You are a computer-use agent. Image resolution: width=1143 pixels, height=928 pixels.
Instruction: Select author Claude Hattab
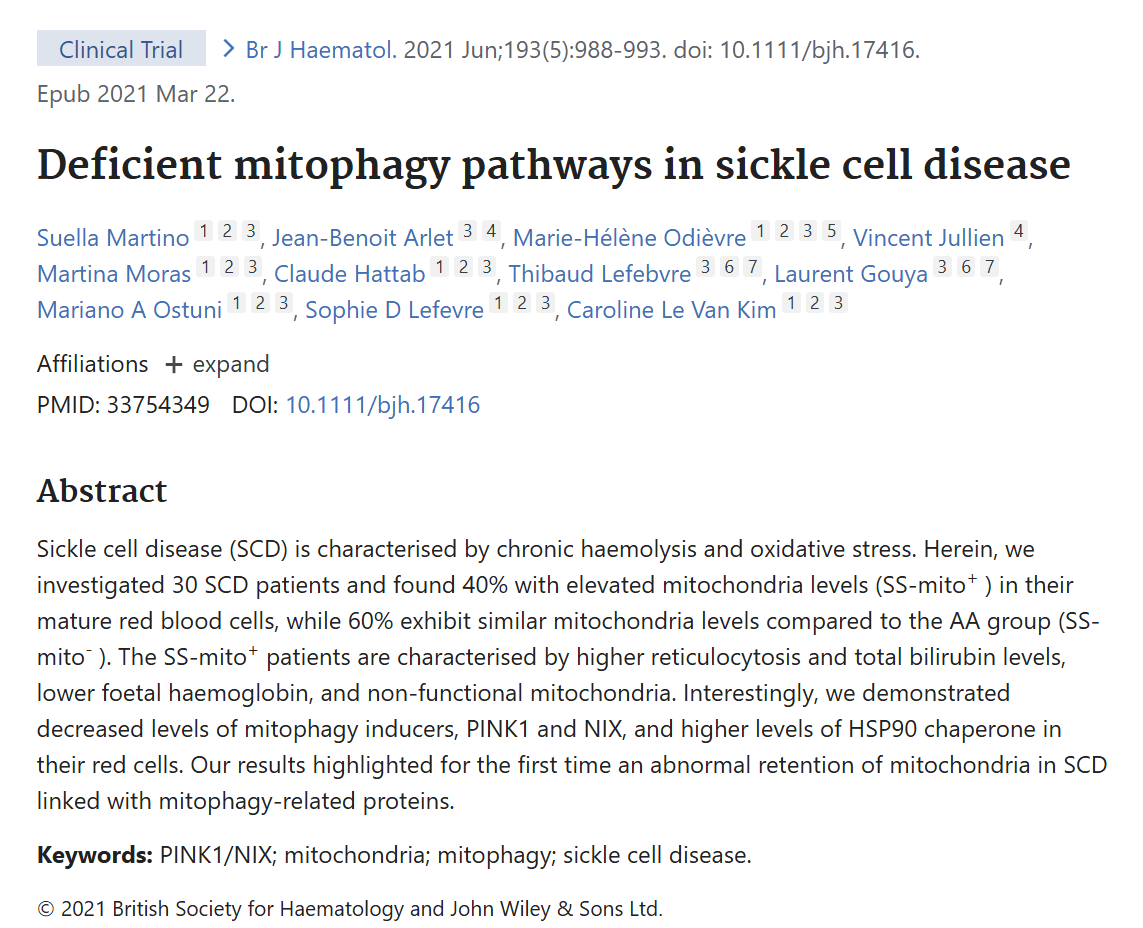tap(349, 273)
